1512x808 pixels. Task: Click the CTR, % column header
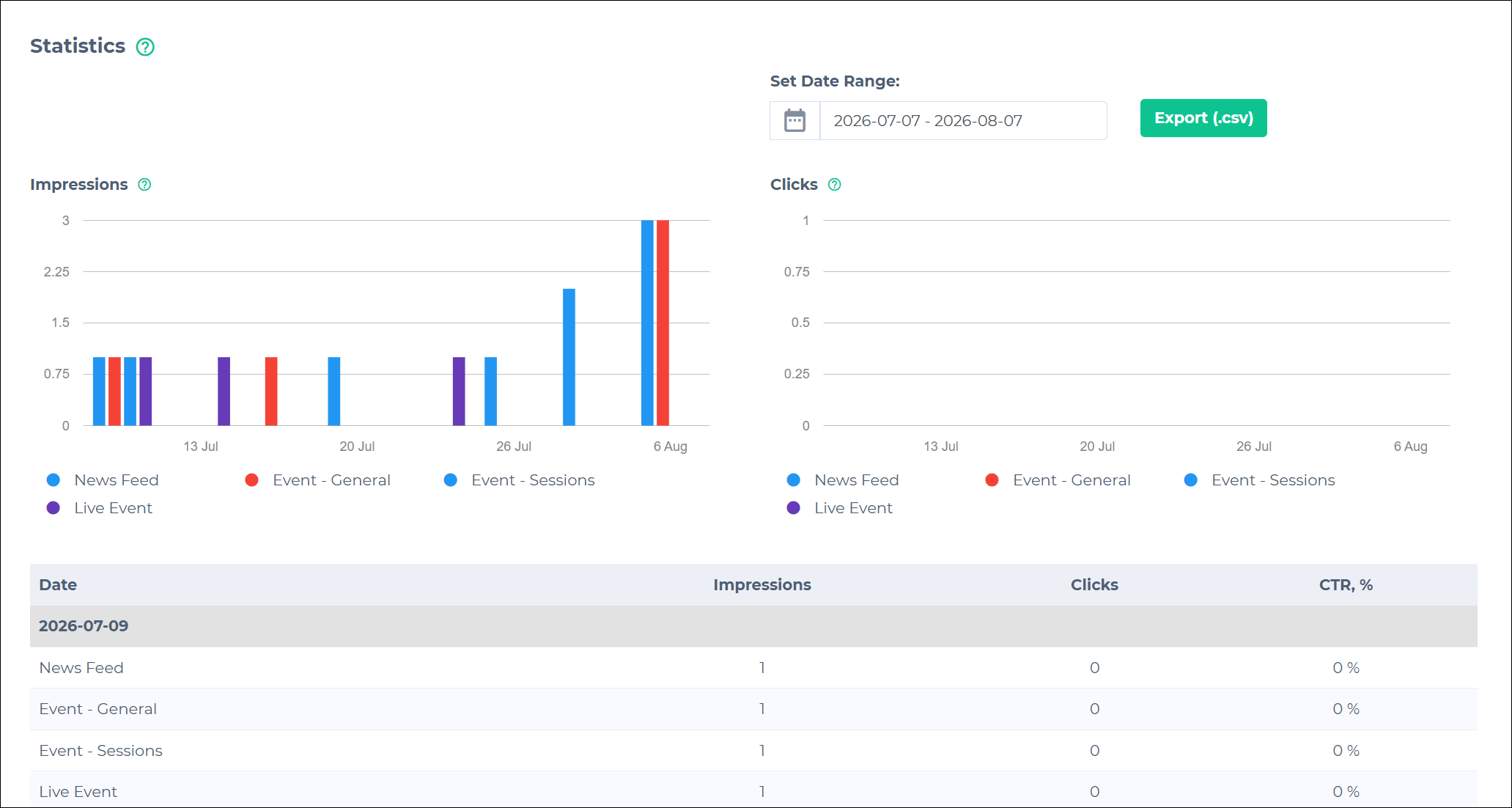(x=1346, y=585)
